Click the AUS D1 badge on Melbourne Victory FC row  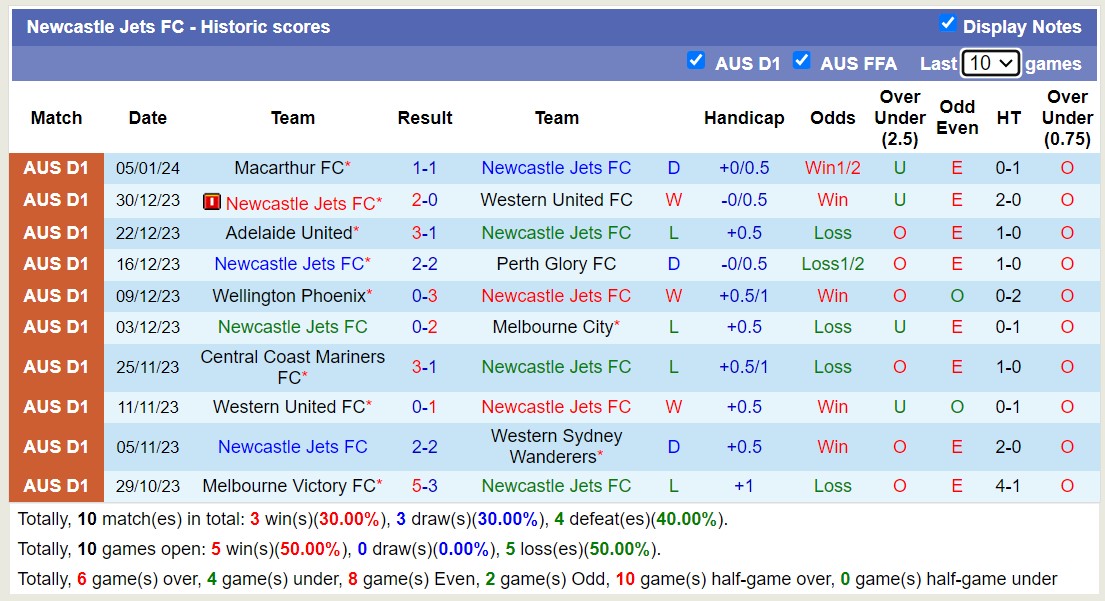56,486
